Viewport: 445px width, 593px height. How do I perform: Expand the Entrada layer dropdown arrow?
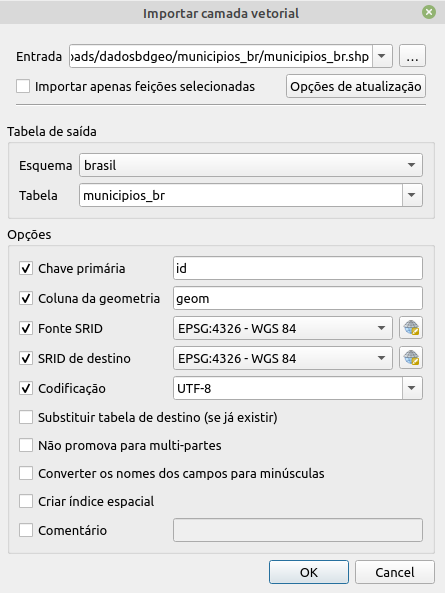point(382,56)
